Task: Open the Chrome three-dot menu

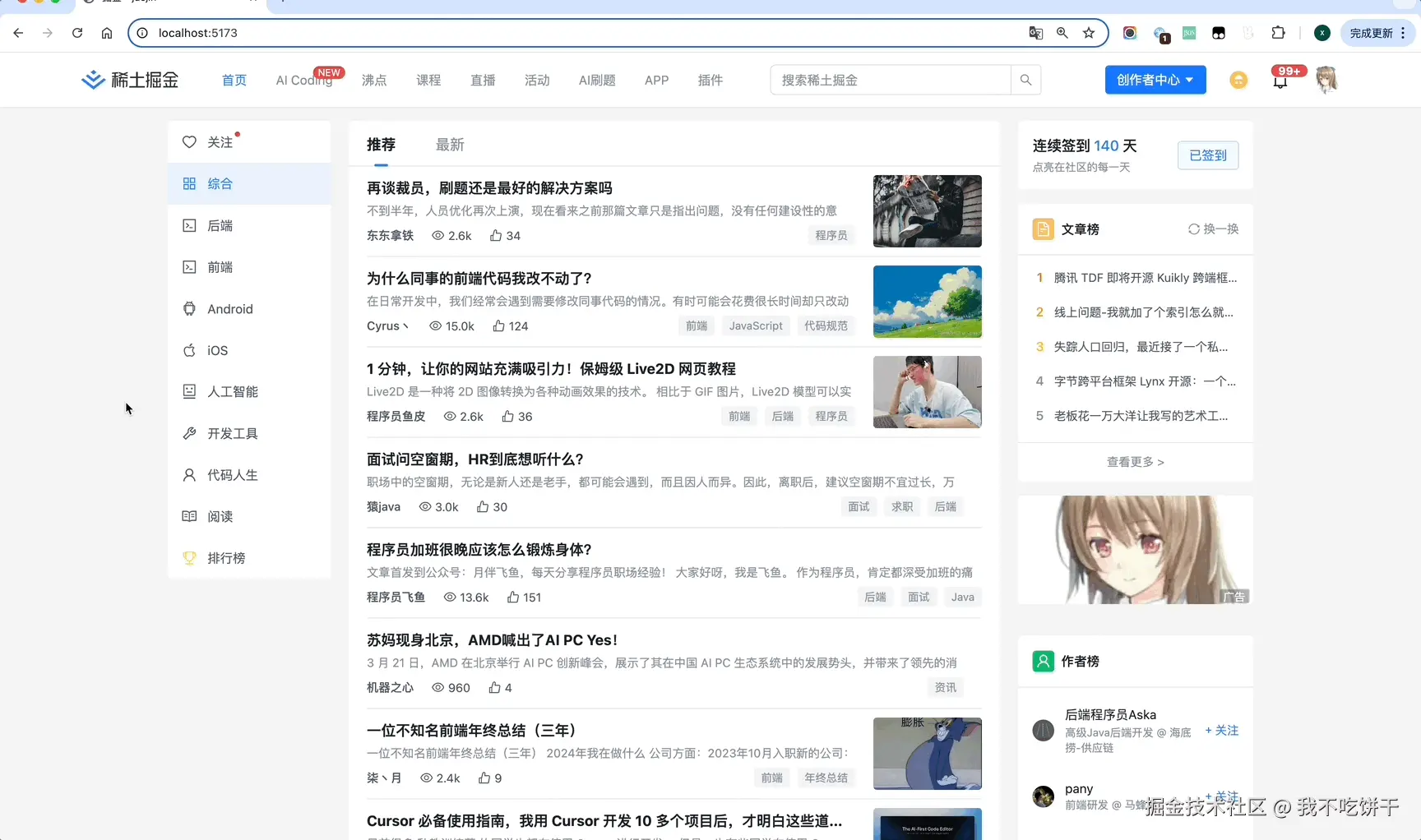Action: pos(1404,33)
